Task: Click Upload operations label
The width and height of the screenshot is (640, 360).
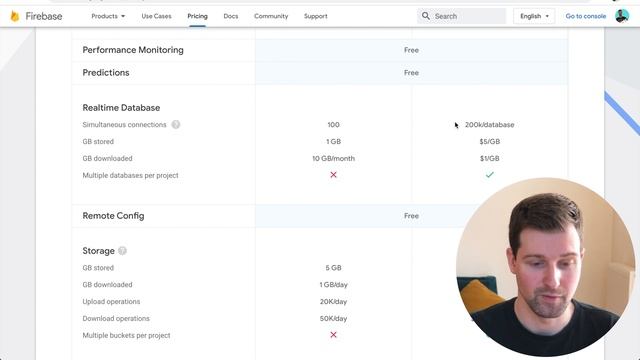Action: tap(111, 302)
